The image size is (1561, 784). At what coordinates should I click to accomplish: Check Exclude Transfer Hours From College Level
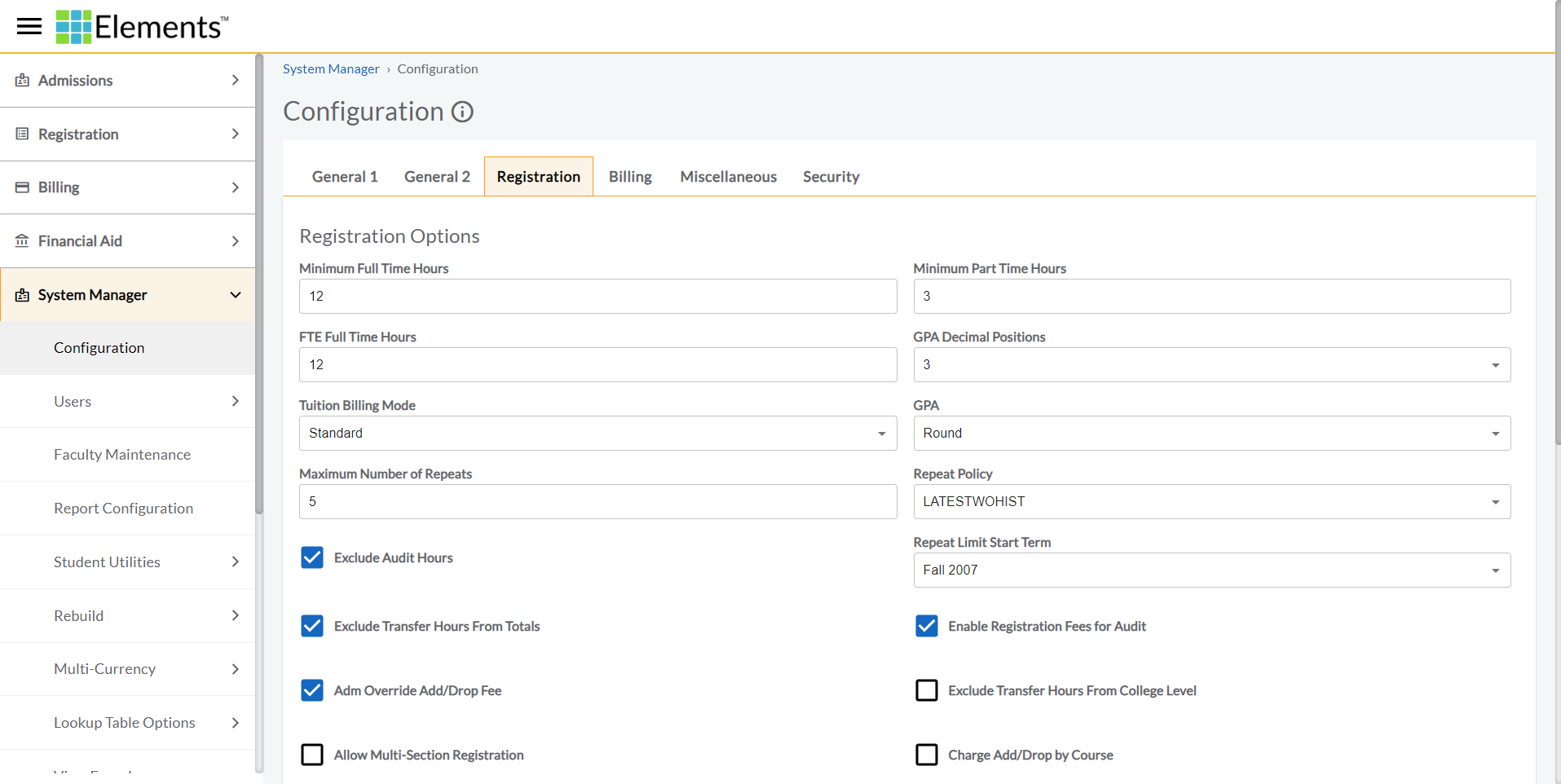click(x=927, y=690)
